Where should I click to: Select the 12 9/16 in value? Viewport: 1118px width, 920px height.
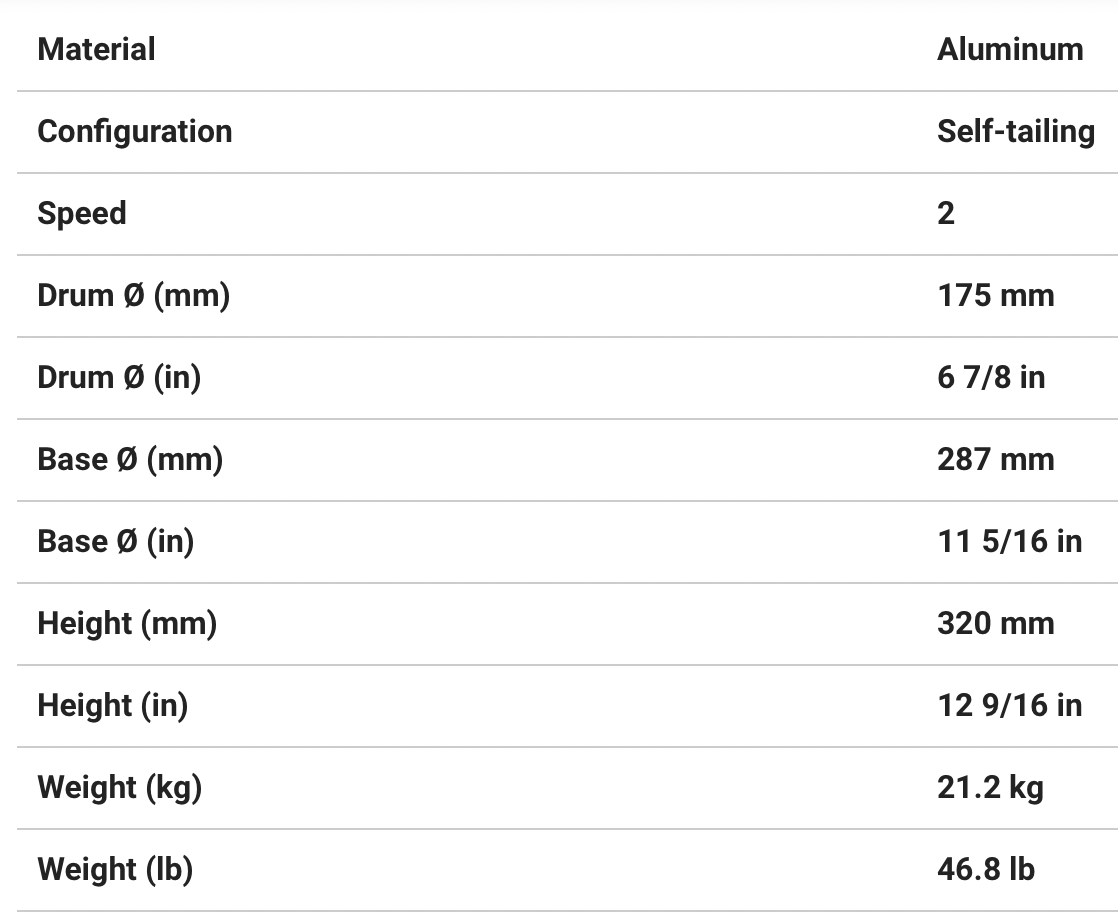[x=1010, y=705]
